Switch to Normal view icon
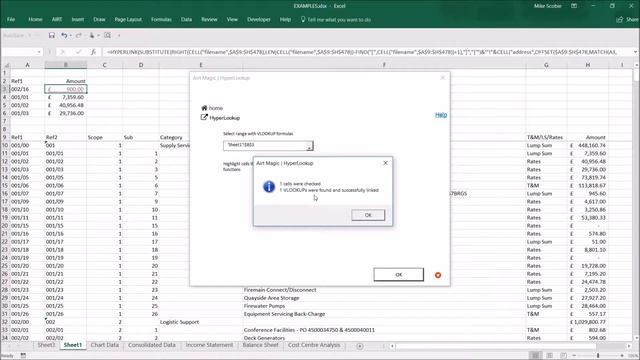This screenshot has width=640, height=360. (x=536, y=356)
